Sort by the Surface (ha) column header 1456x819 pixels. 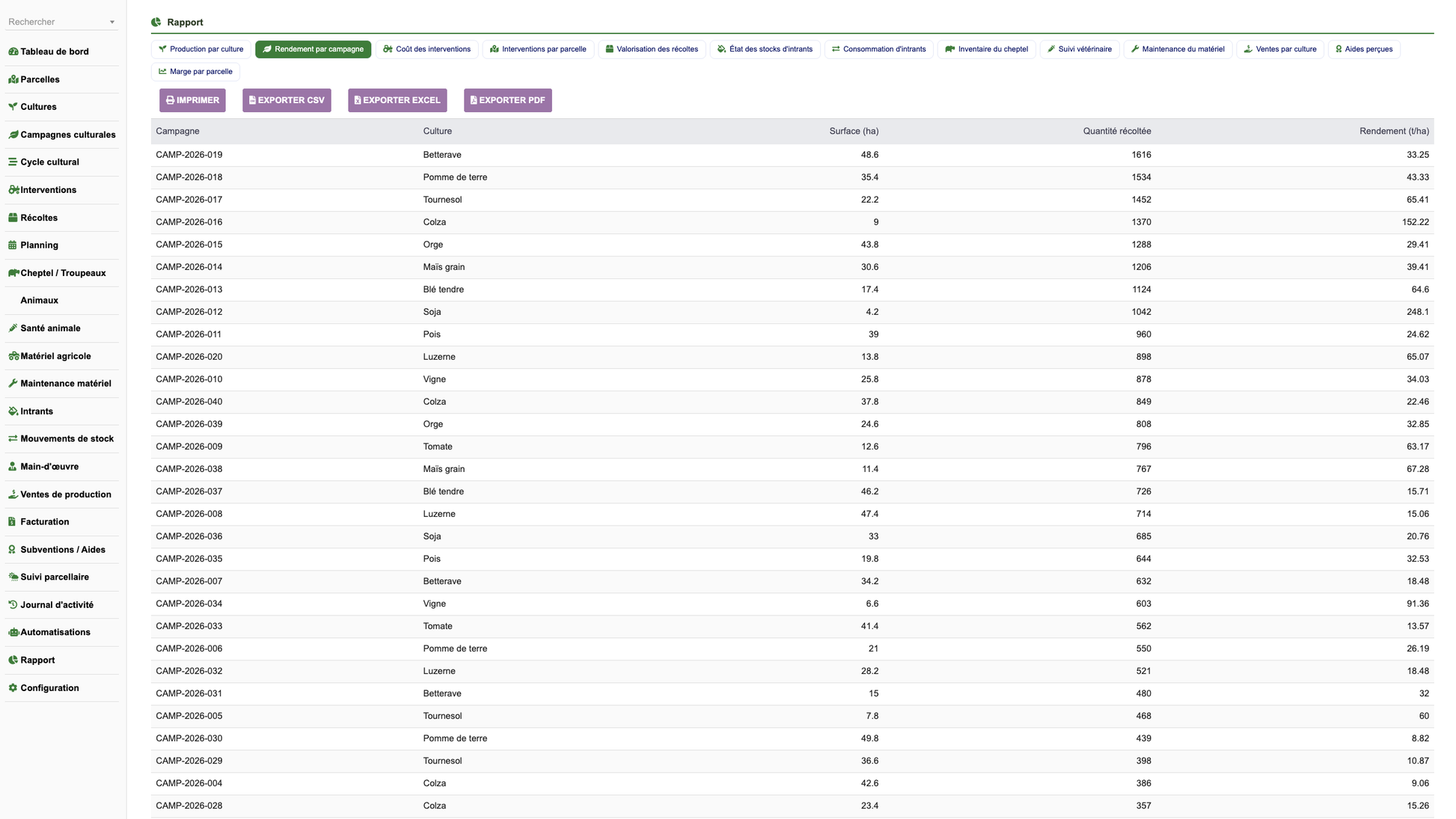click(x=854, y=132)
